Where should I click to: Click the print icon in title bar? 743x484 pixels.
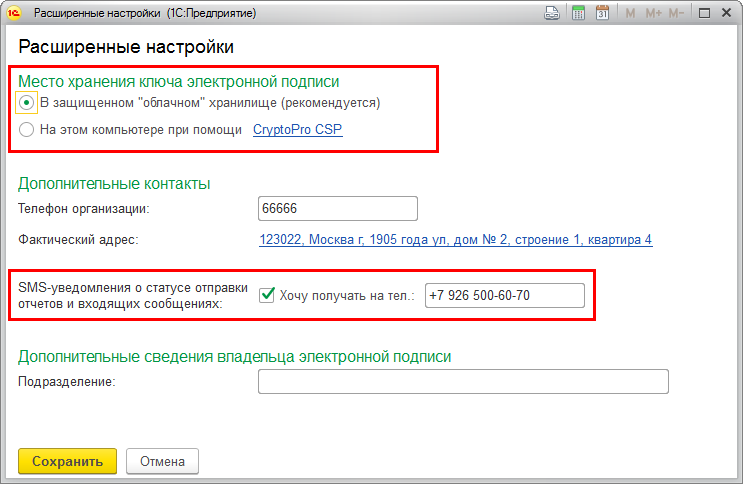552,13
